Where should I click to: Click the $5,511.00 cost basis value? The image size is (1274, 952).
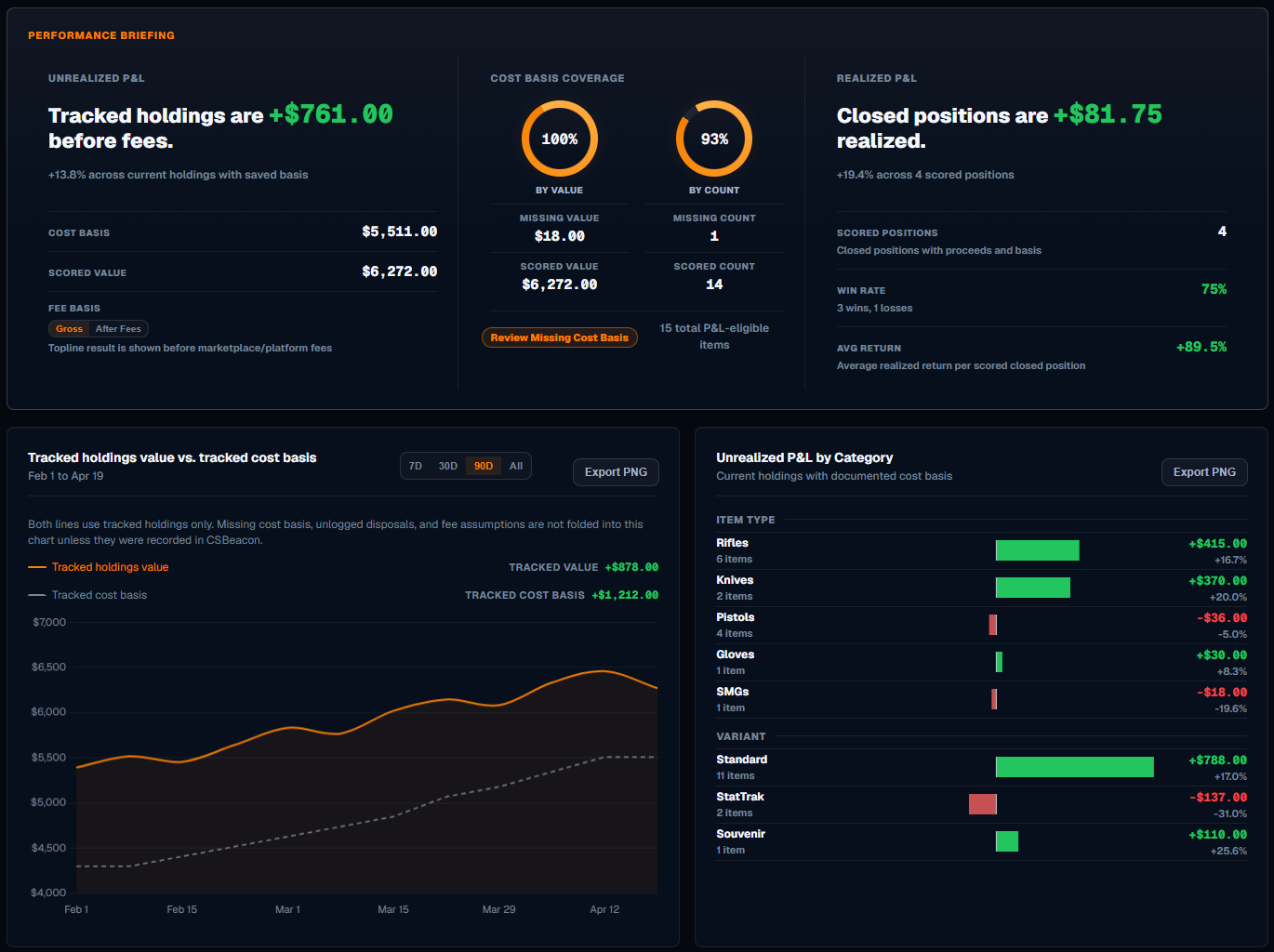point(400,231)
